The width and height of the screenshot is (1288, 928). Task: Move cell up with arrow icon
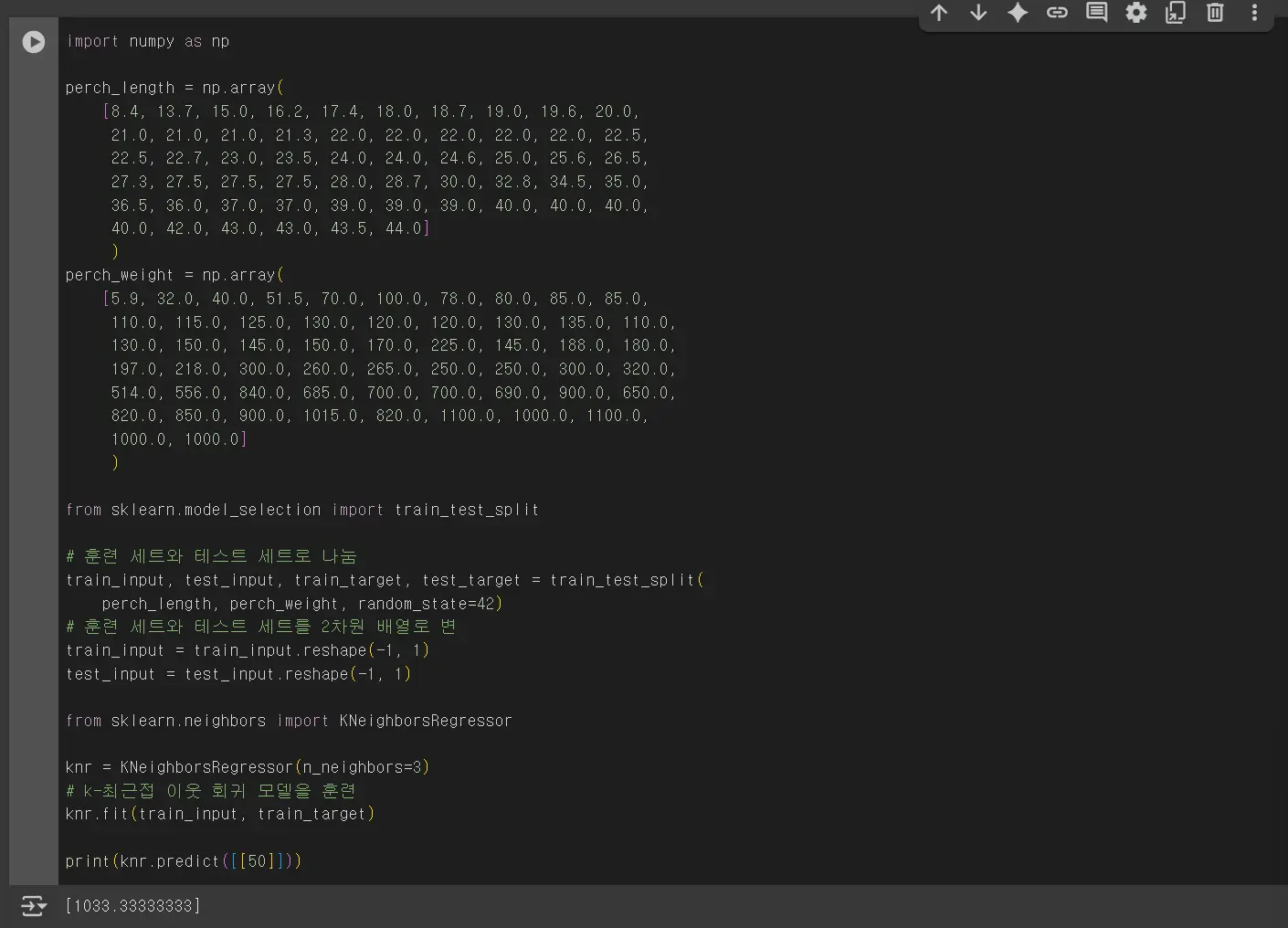pyautogui.click(x=939, y=13)
